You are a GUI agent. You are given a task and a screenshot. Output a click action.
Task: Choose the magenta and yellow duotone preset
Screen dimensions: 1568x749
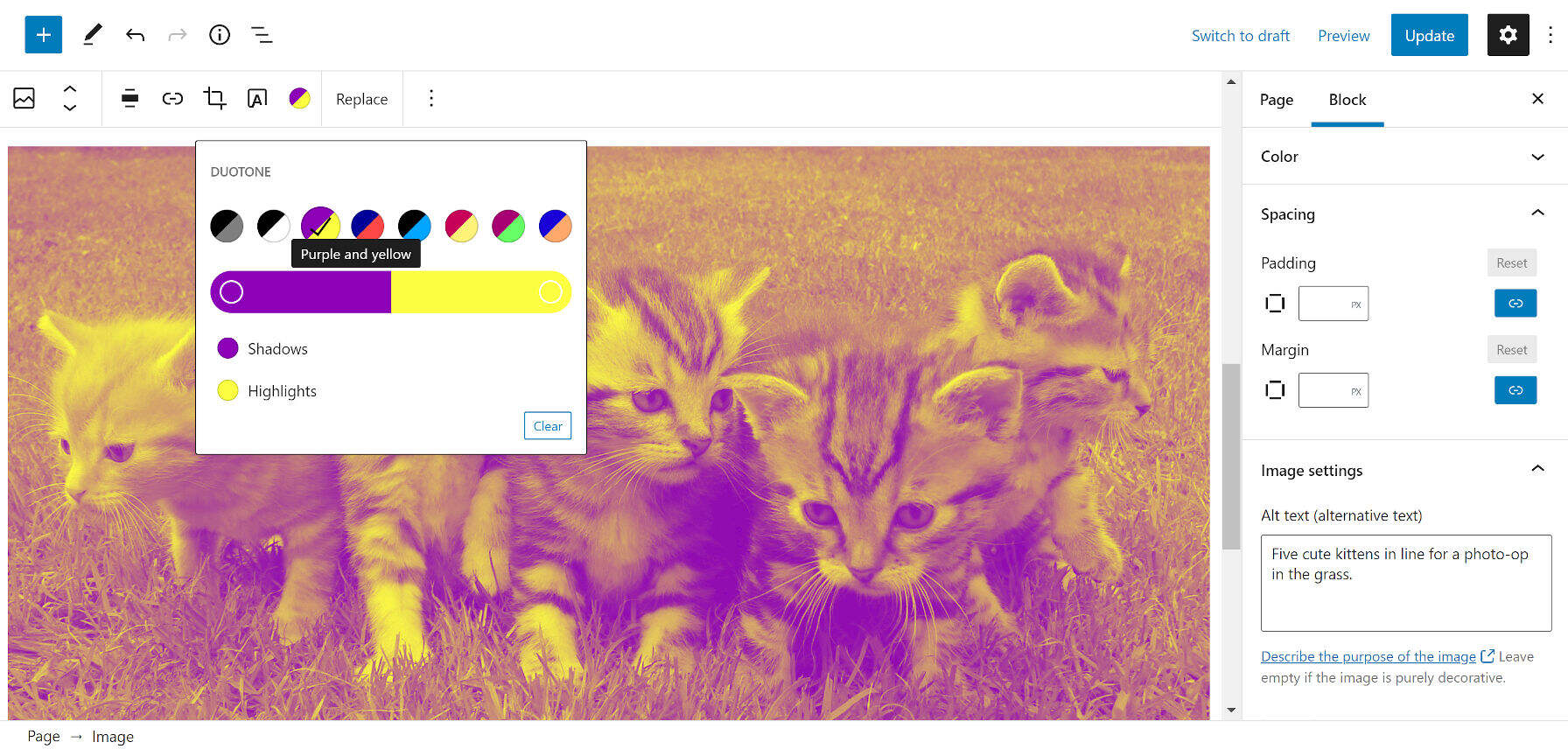tap(461, 226)
